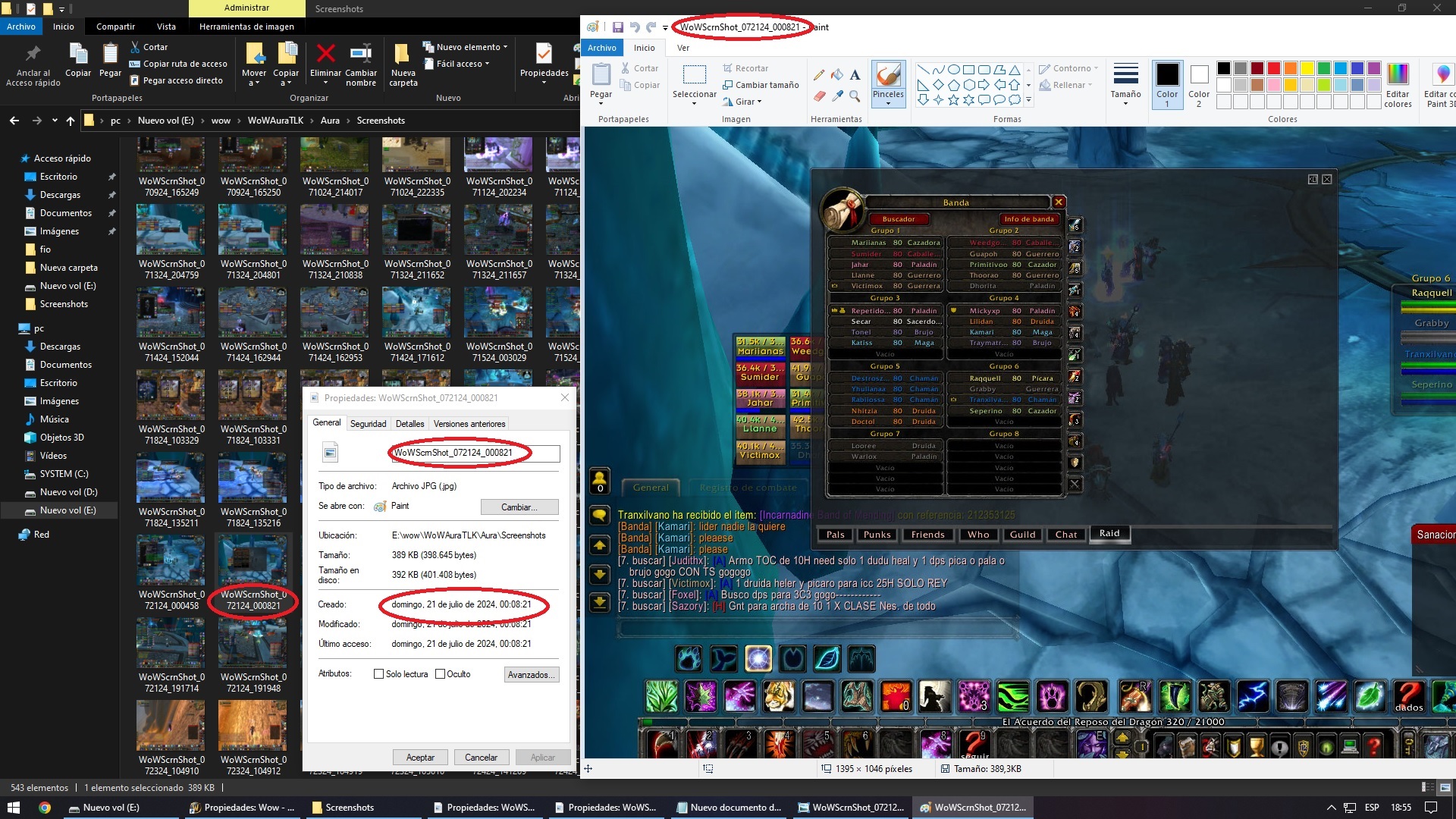
Task: Enable the Solo lectura checkbox
Action: [378, 674]
